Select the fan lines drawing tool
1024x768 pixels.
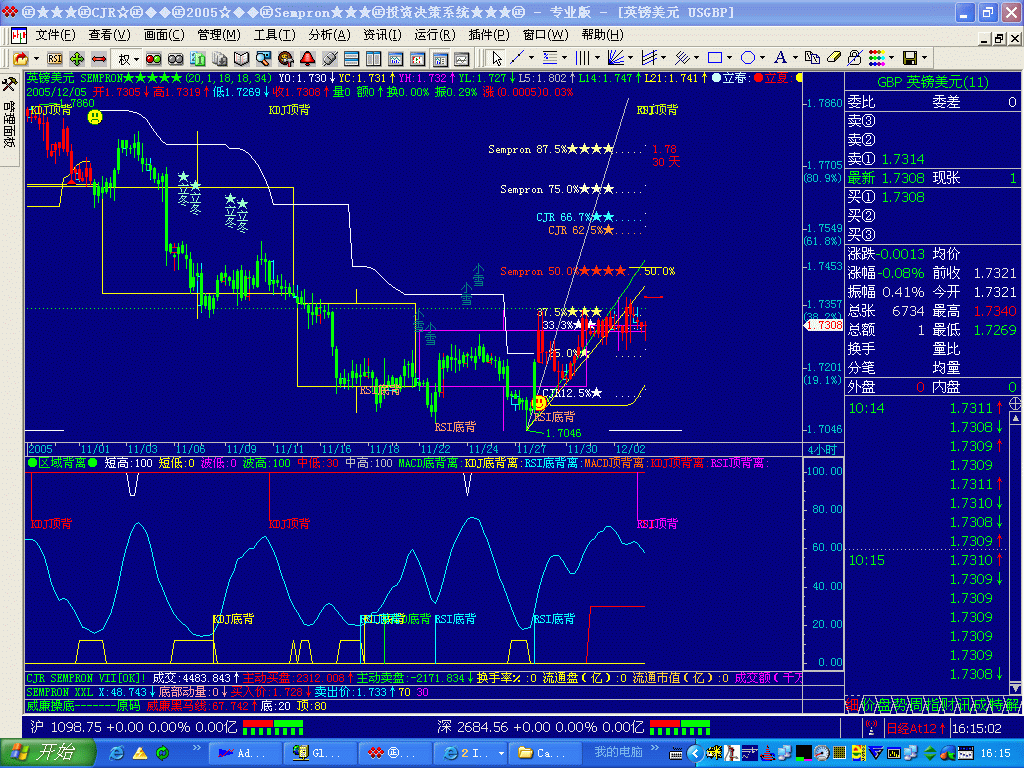click(x=615, y=58)
